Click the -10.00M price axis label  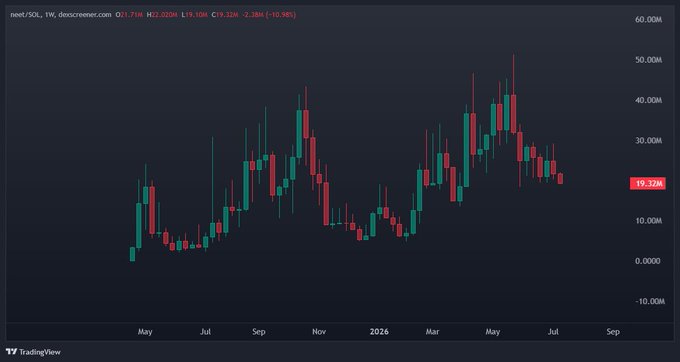[649, 301]
